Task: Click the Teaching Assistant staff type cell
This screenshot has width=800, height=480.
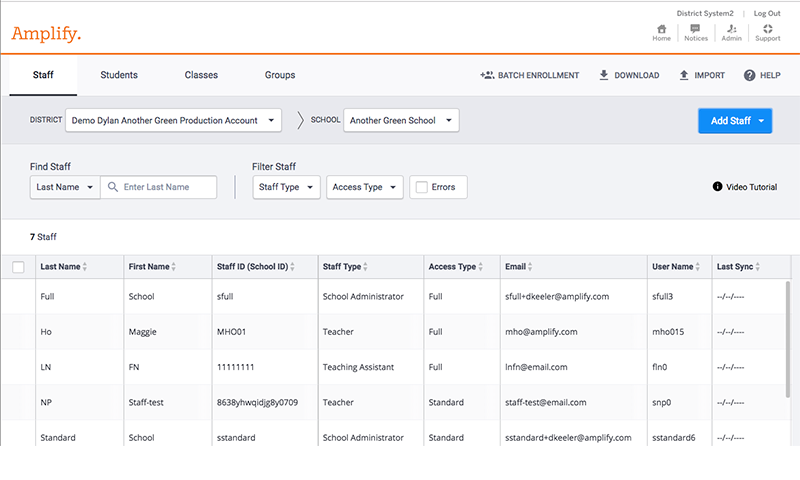Action: 358,367
